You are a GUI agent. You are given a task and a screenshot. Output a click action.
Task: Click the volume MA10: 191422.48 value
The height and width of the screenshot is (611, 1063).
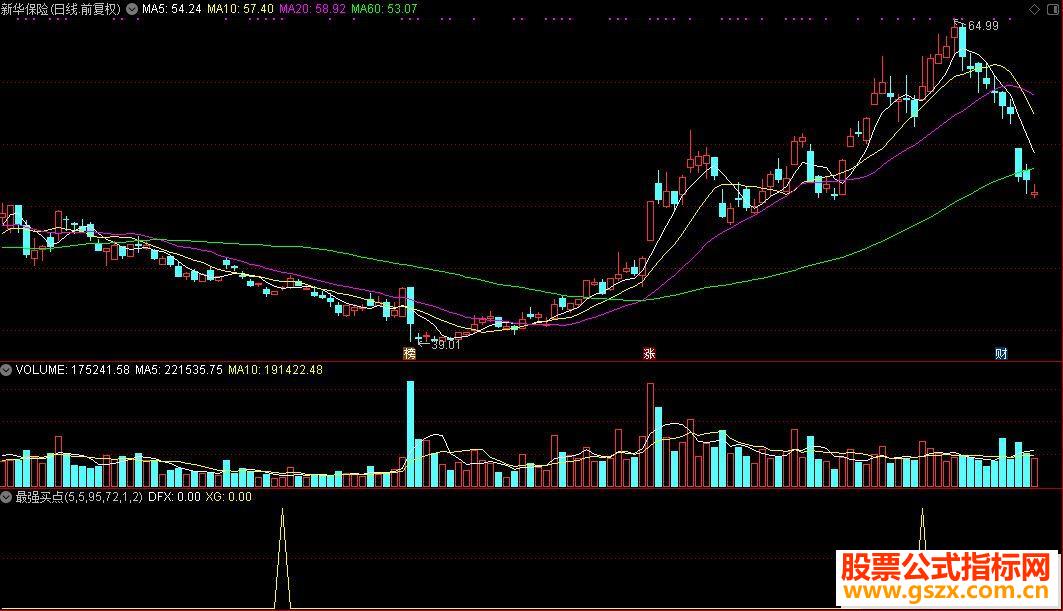275,370
